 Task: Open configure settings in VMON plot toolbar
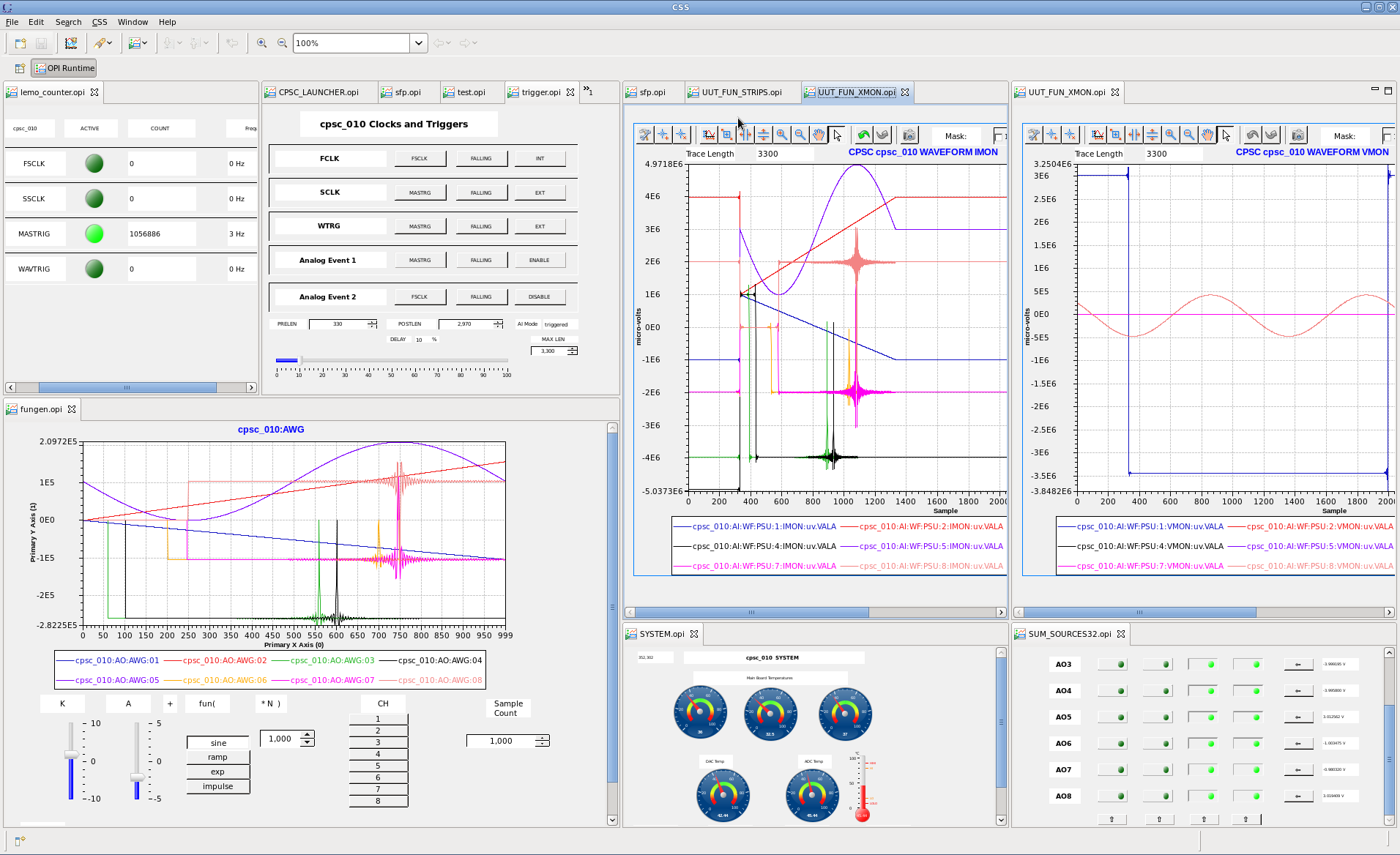pyautogui.click(x=1033, y=135)
